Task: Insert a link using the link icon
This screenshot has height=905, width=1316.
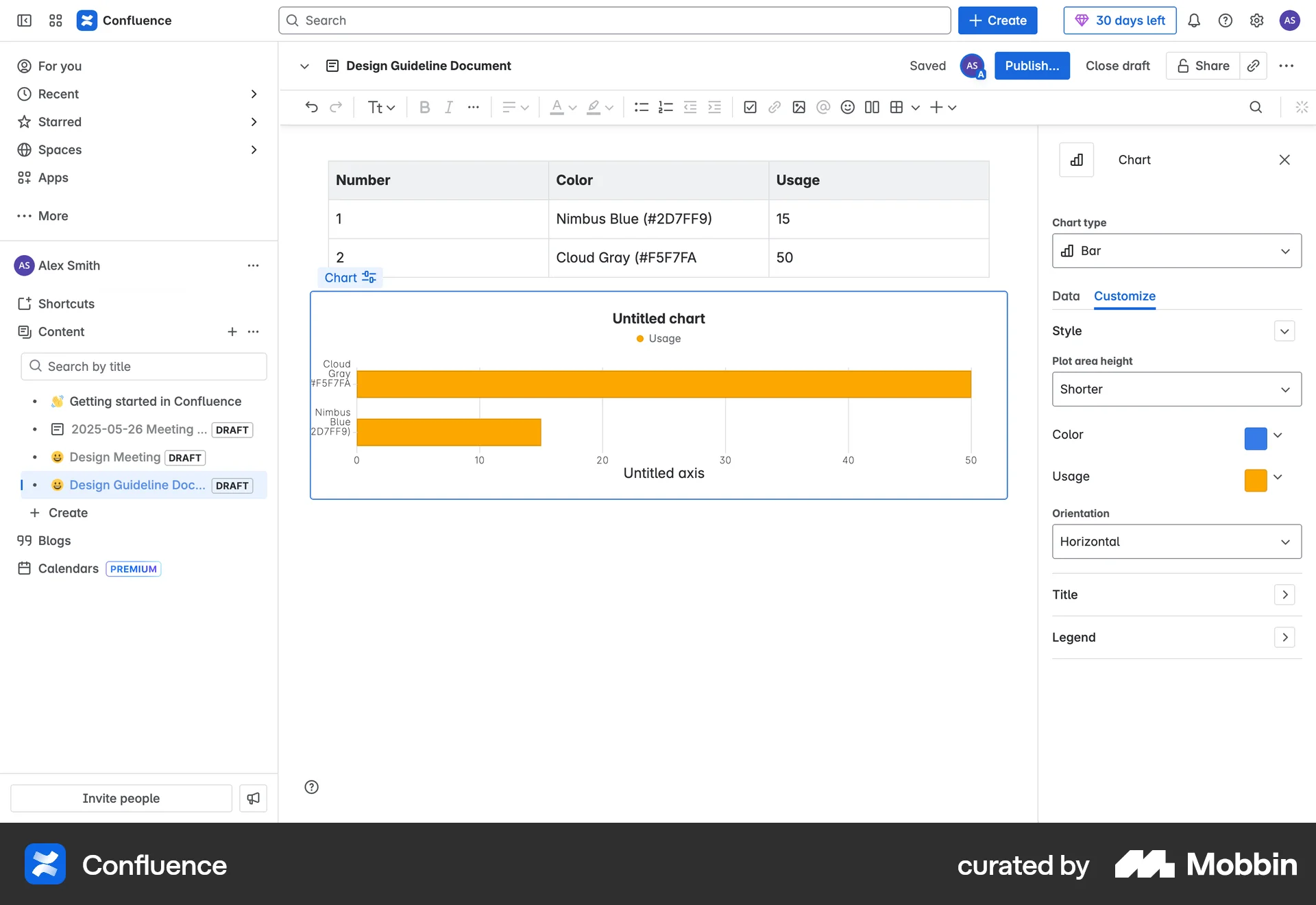Action: pyautogui.click(x=775, y=107)
